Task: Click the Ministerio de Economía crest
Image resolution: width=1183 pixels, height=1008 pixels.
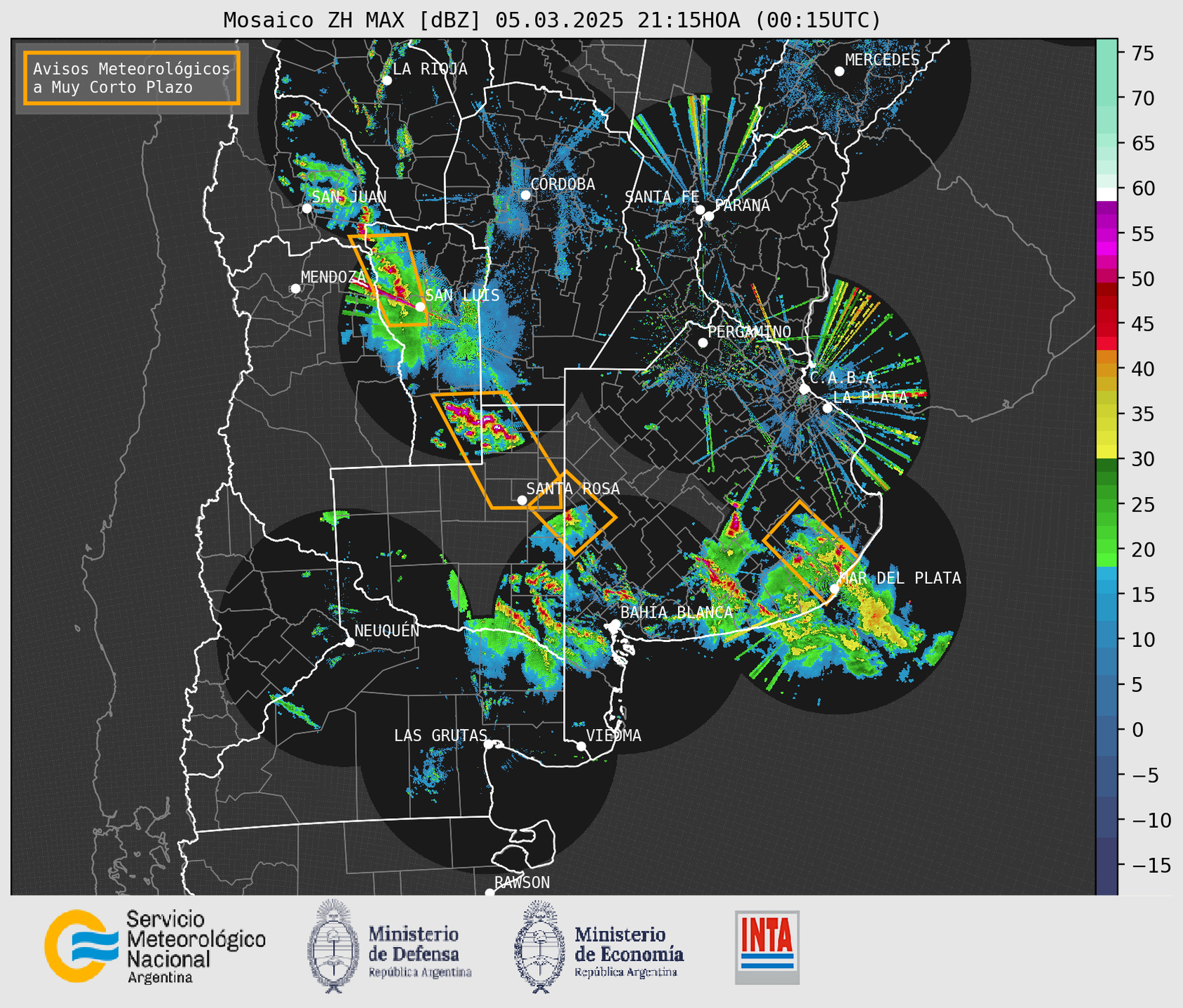Action: coord(540,946)
